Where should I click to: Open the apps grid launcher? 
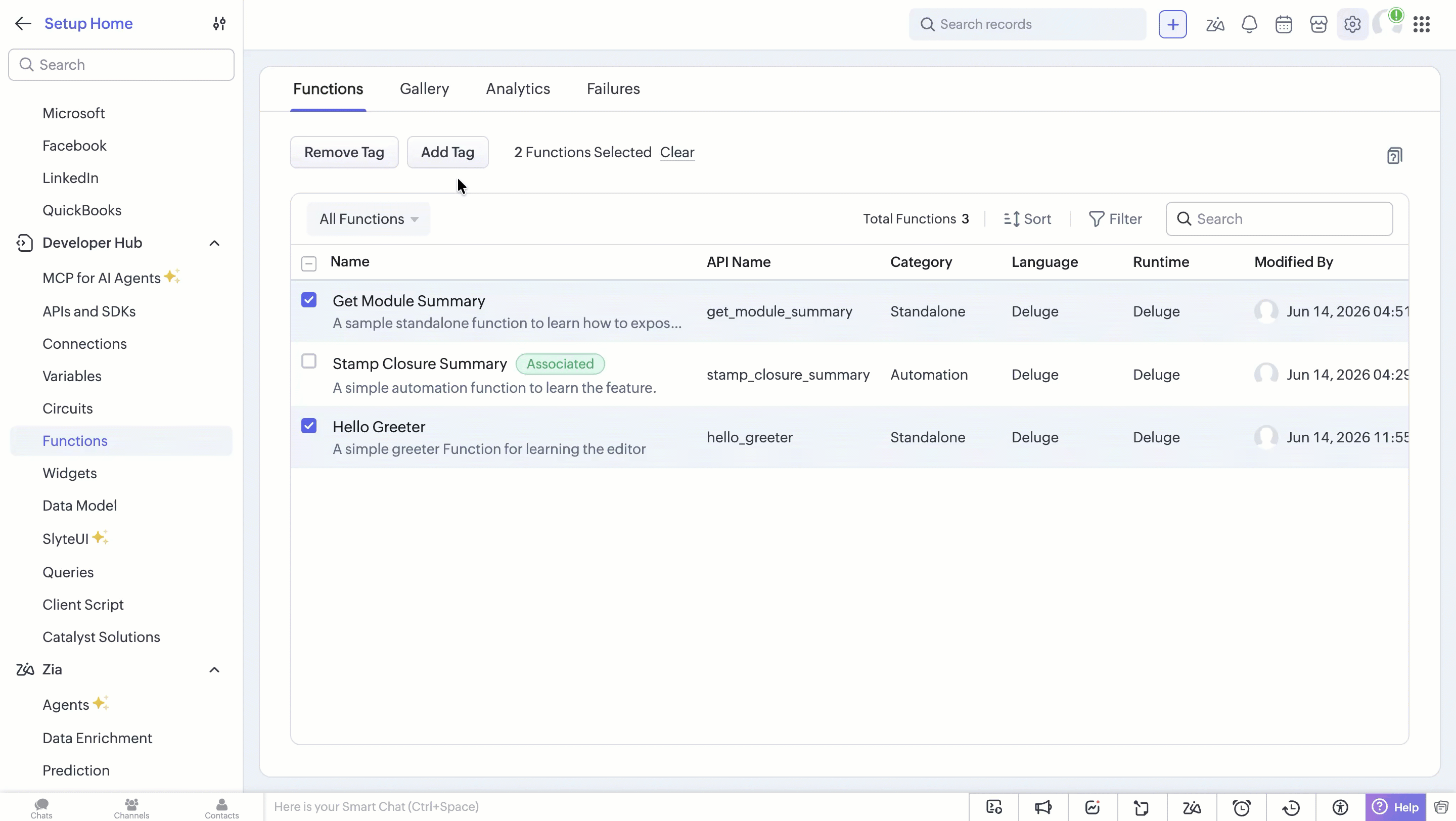pyautogui.click(x=1421, y=24)
